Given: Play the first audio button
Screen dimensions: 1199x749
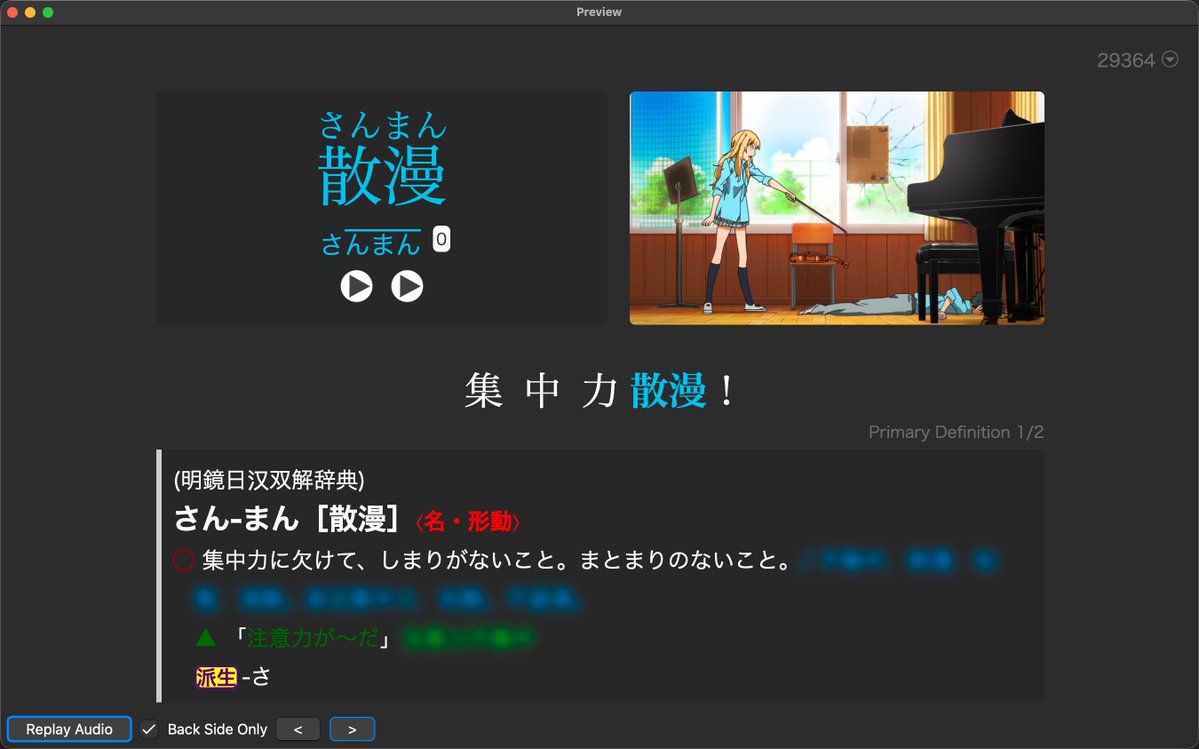Looking at the screenshot, I should point(356,286).
